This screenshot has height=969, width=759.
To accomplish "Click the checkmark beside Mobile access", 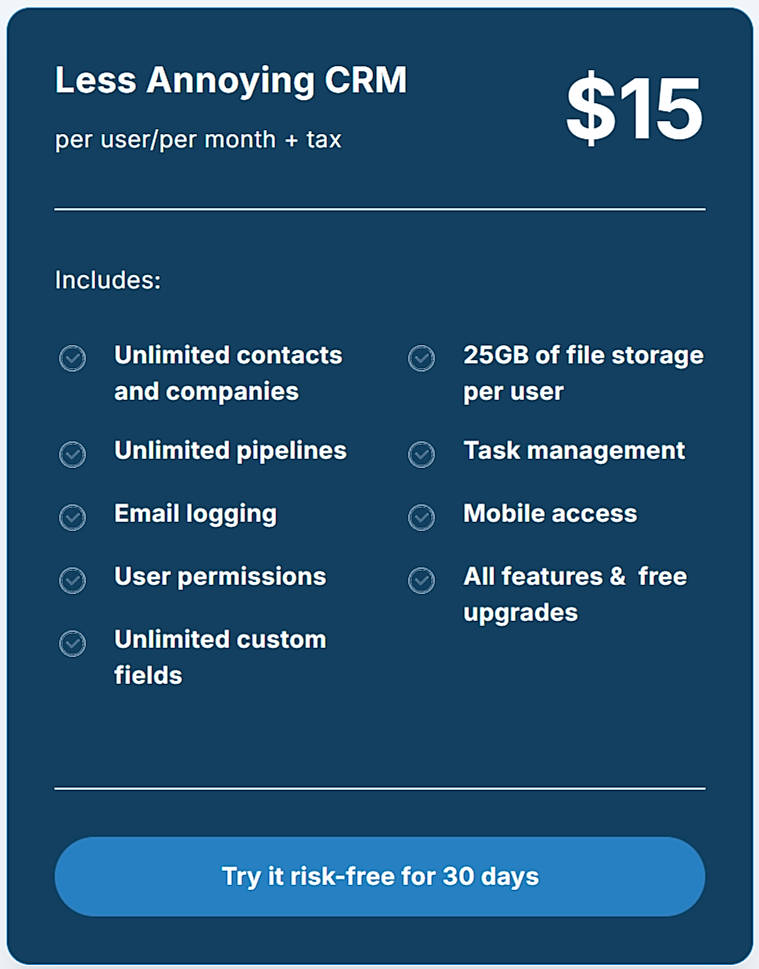I will coord(421,517).
